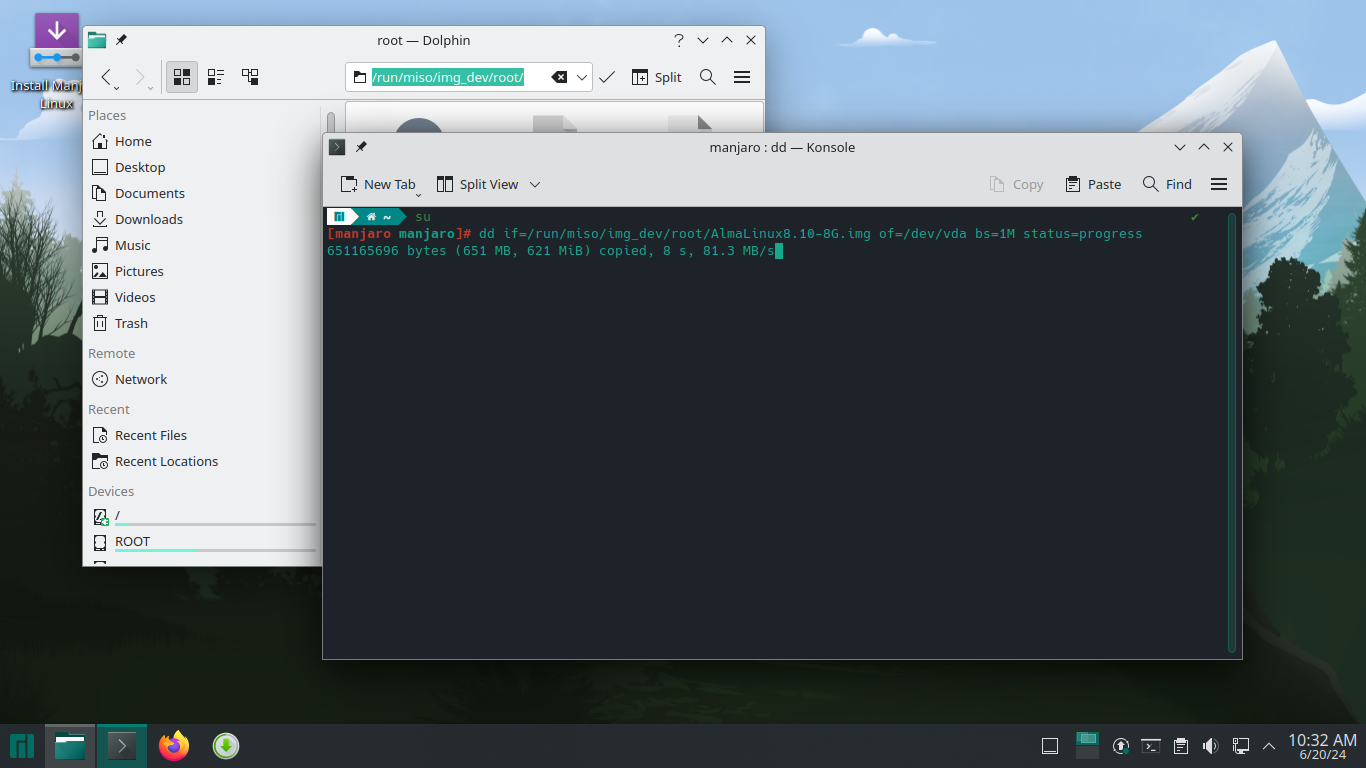Open Install Manjaro Linux desktop icon
The width and height of the screenshot is (1366, 768).
tap(57, 62)
